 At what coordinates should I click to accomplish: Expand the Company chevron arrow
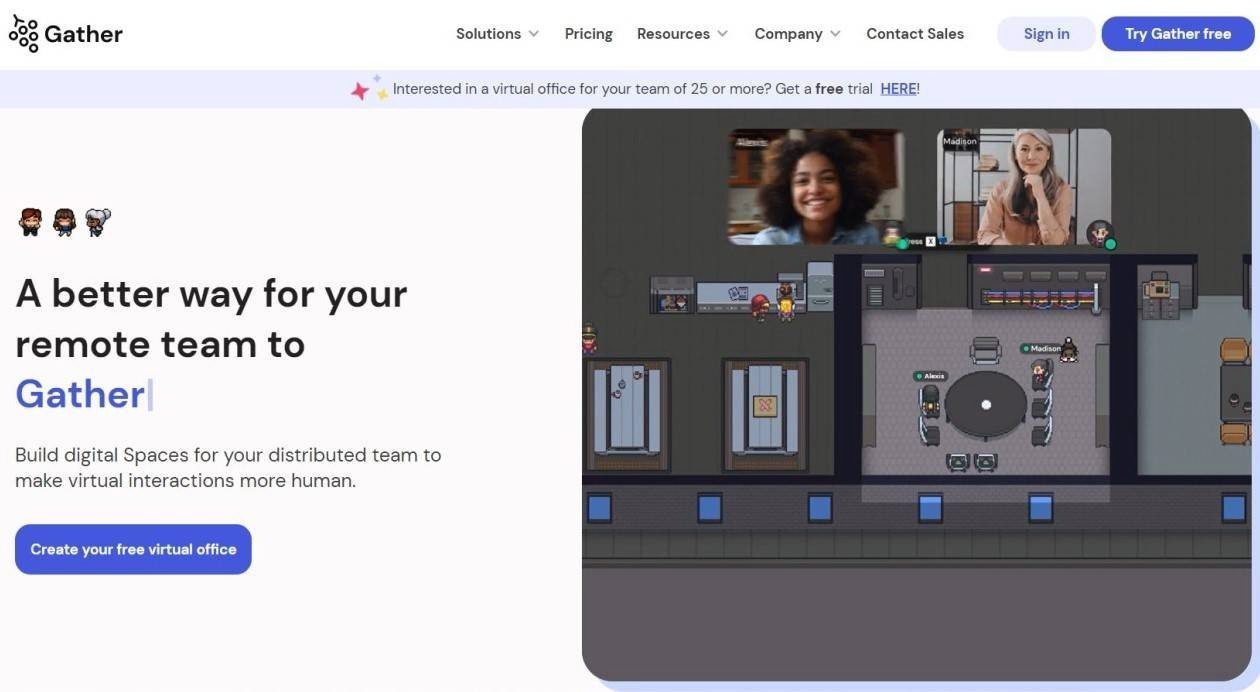tap(835, 34)
